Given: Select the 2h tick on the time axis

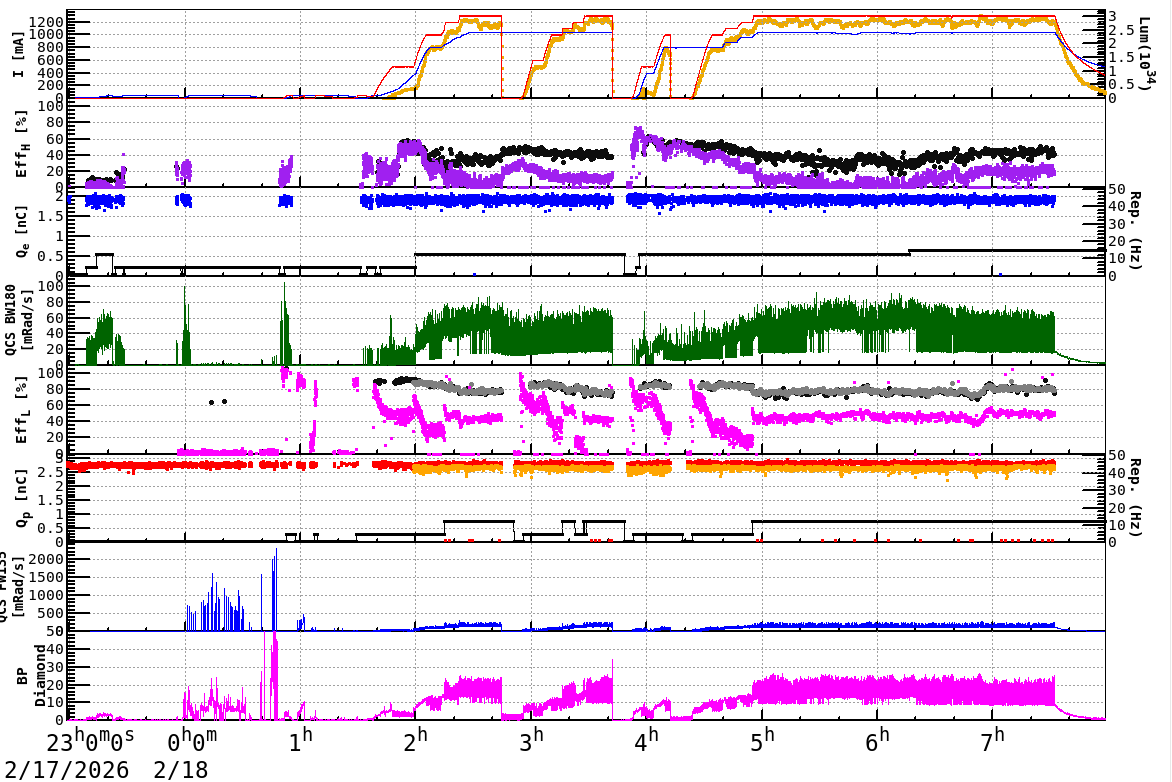Looking at the screenshot, I should click(416, 743).
